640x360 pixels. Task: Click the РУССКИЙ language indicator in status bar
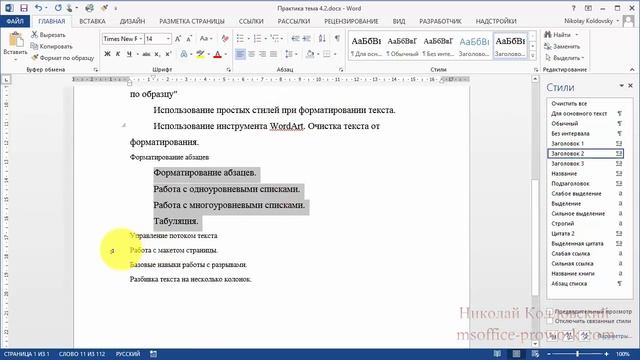128,354
